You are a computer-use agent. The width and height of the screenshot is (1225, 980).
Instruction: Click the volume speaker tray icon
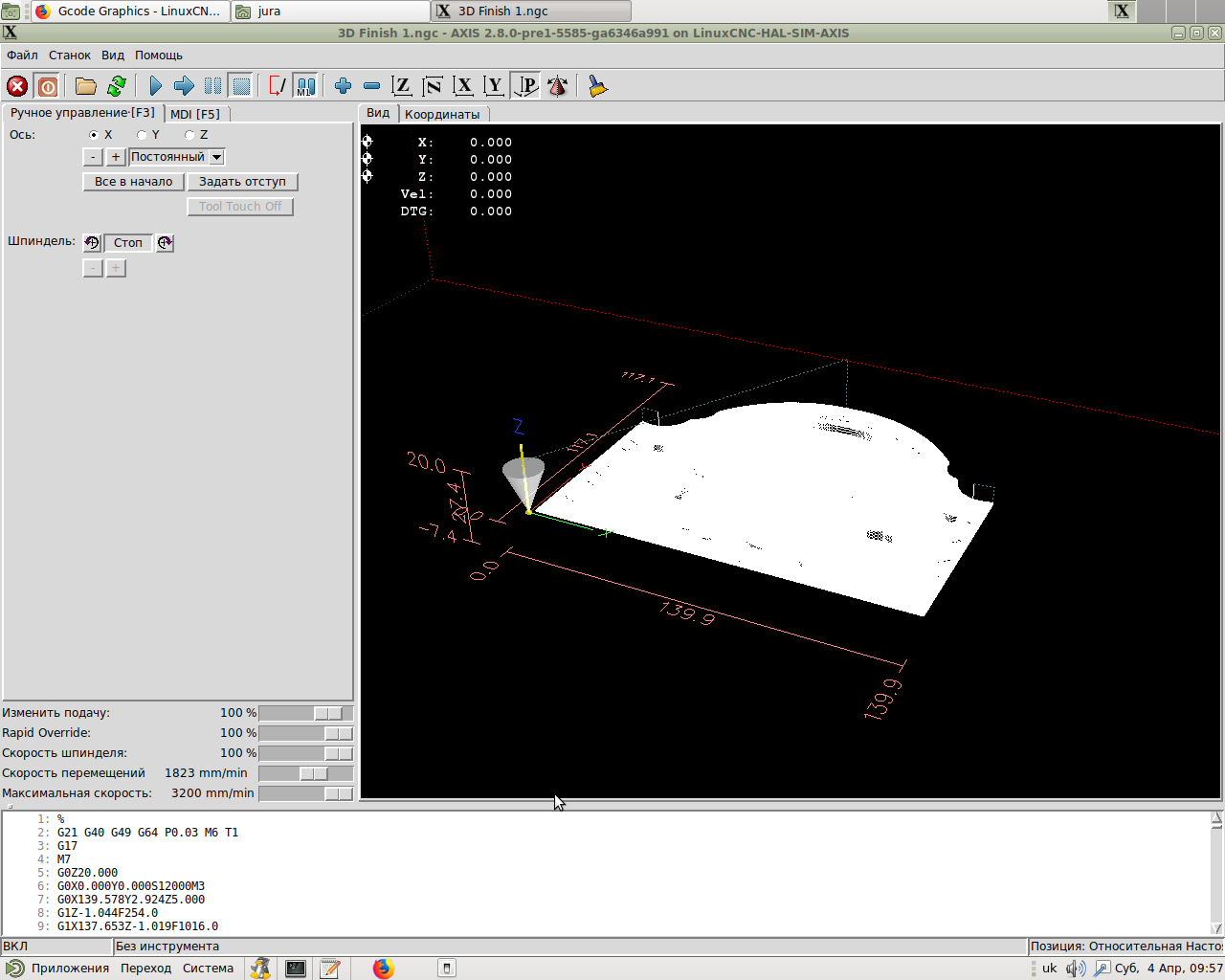click(x=1076, y=969)
